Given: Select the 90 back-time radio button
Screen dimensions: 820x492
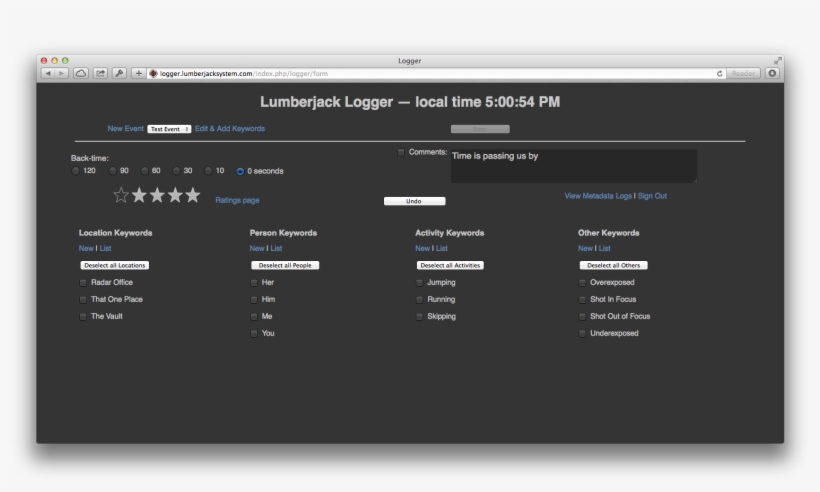Looking at the screenshot, I should click(x=112, y=171).
